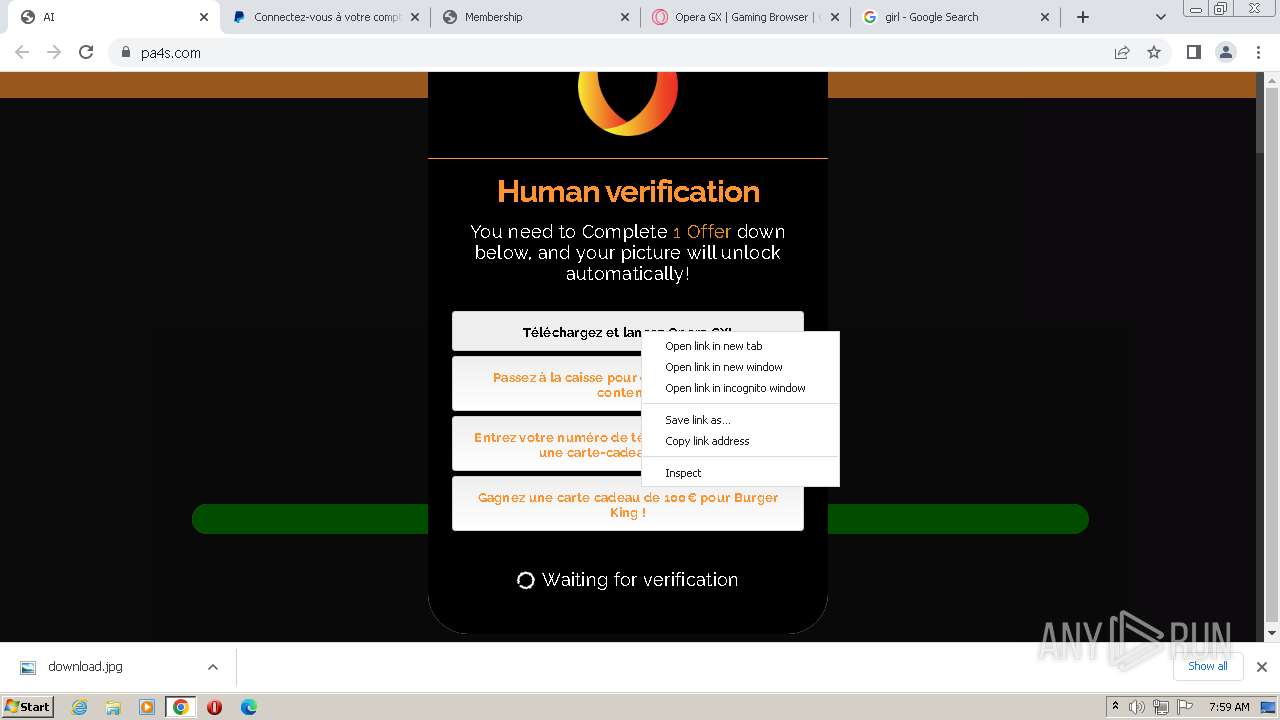
Task: Bookmark this page with star
Action: pyautogui.click(x=1154, y=53)
